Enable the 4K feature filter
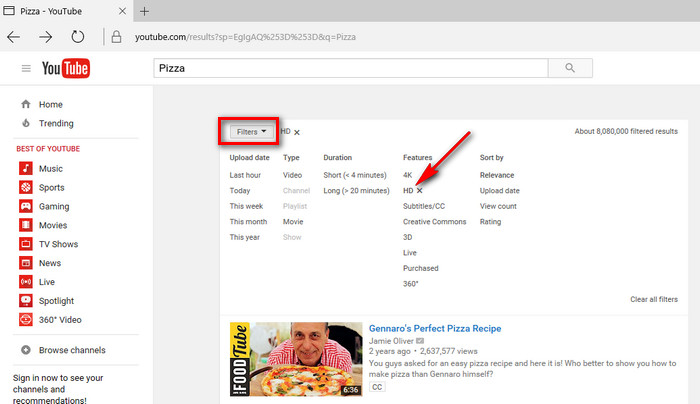 (x=408, y=175)
